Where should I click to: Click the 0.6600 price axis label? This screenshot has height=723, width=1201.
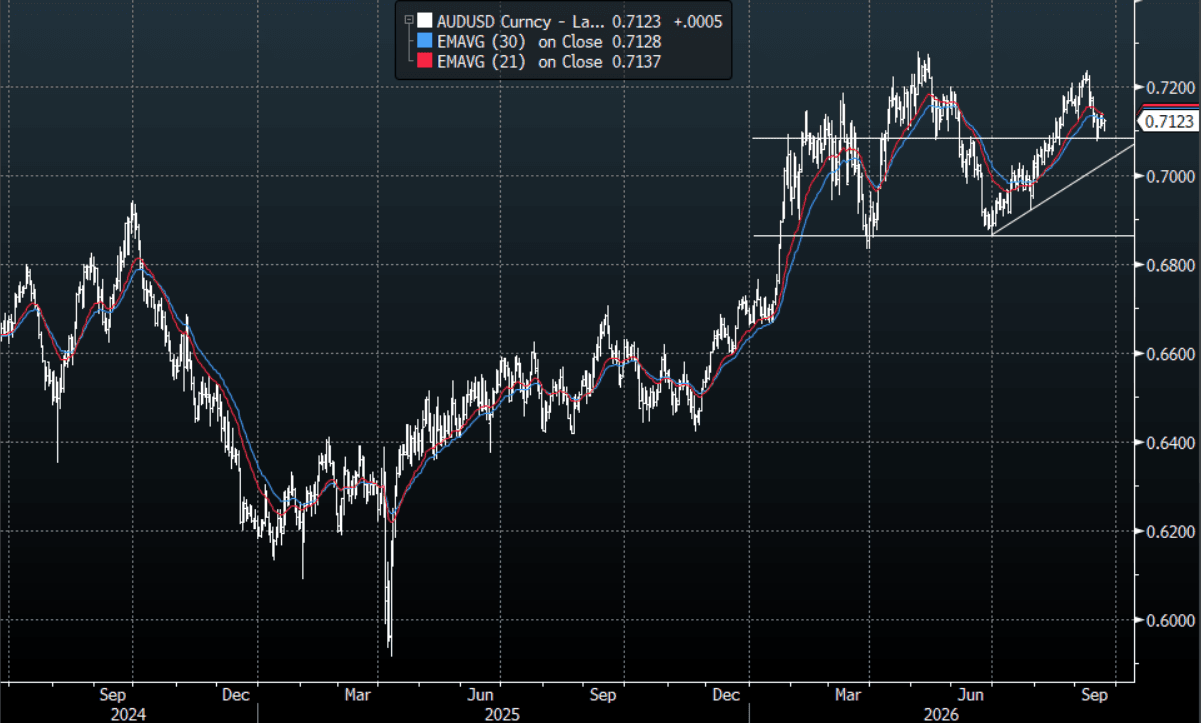1170,354
